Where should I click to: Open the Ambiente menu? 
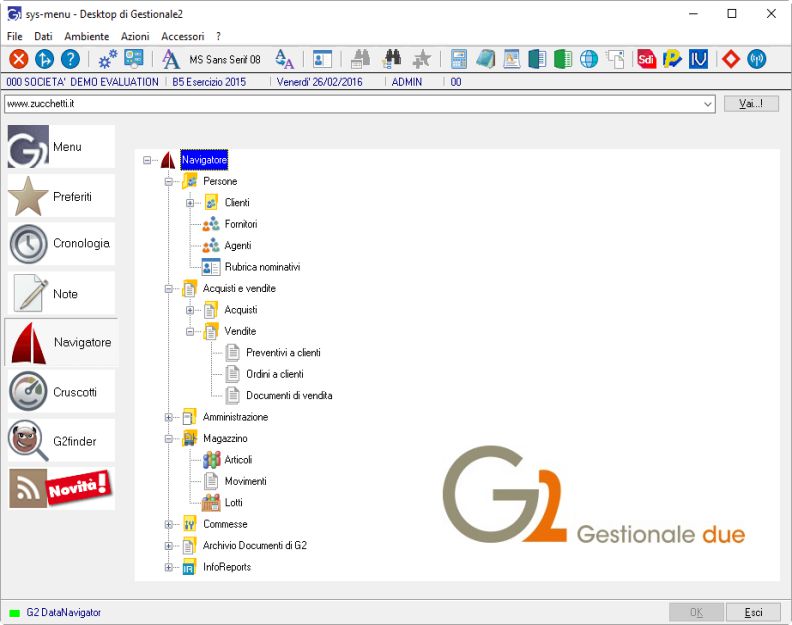click(x=86, y=36)
